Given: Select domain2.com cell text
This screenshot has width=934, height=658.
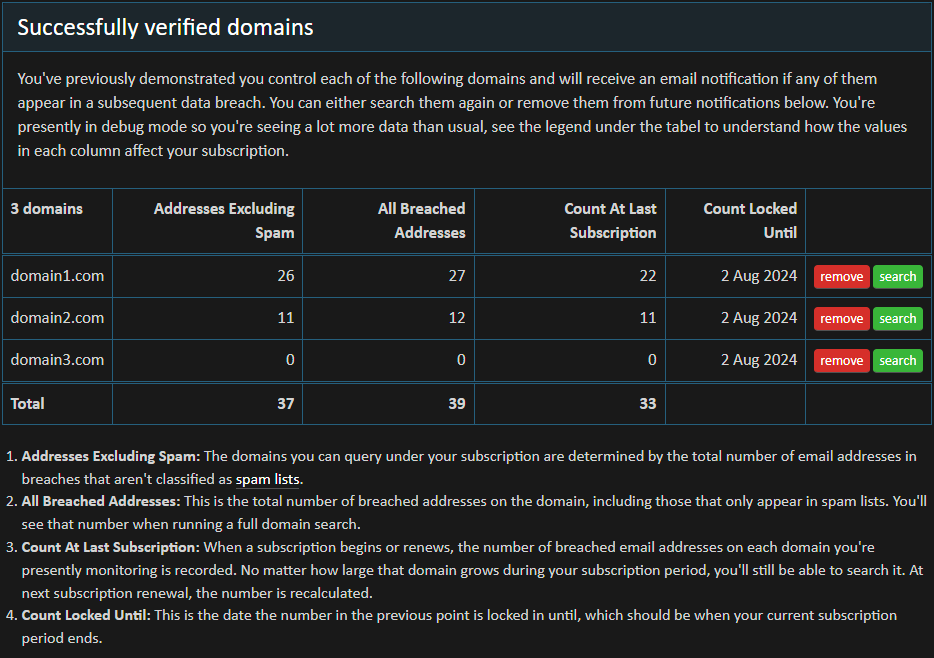Looking at the screenshot, I should (x=57, y=318).
